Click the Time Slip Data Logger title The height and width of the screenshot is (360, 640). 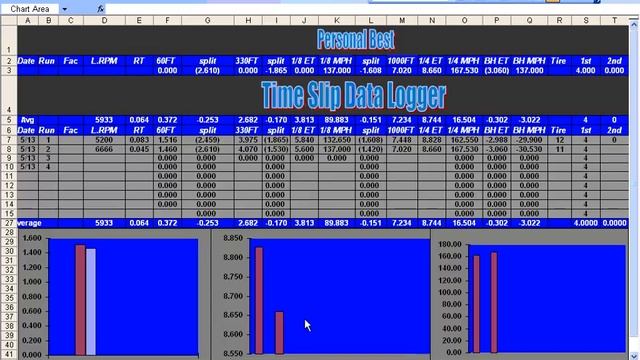(353, 96)
